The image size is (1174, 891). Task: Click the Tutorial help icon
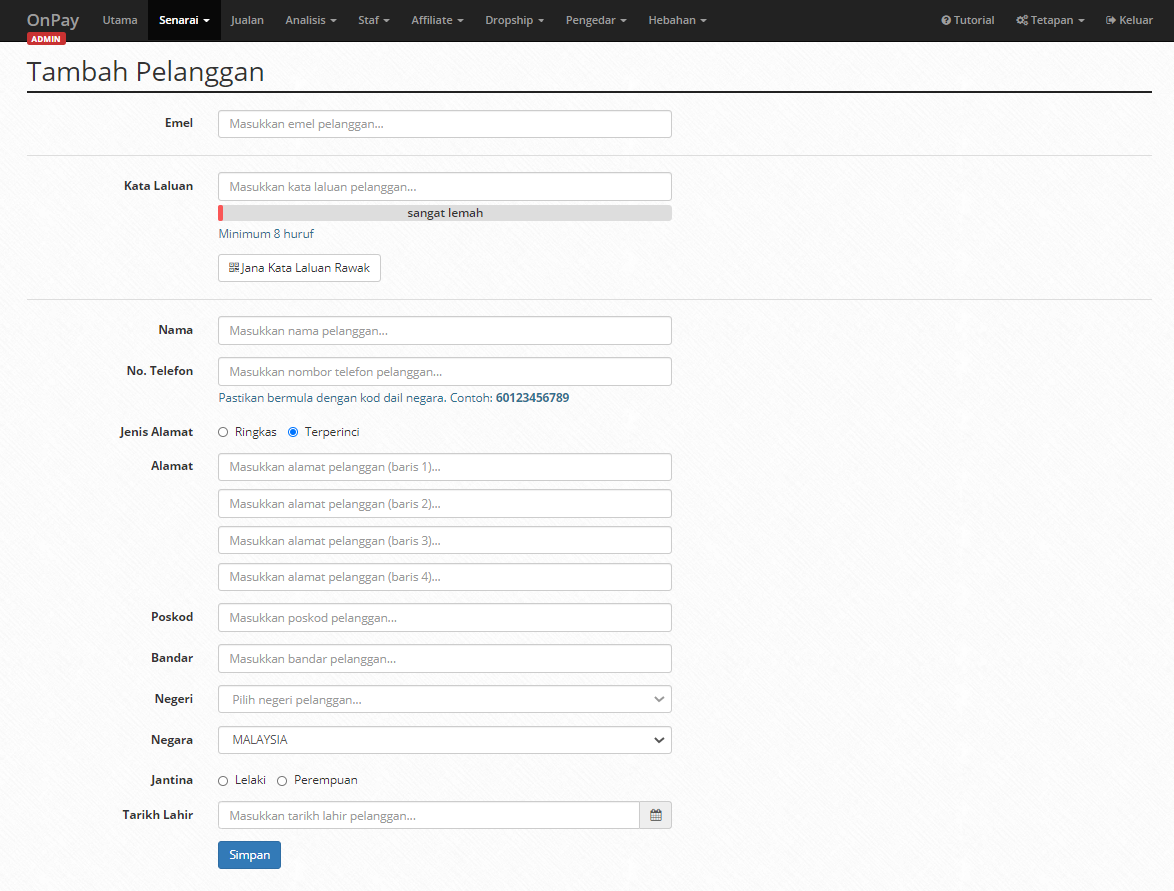click(946, 20)
